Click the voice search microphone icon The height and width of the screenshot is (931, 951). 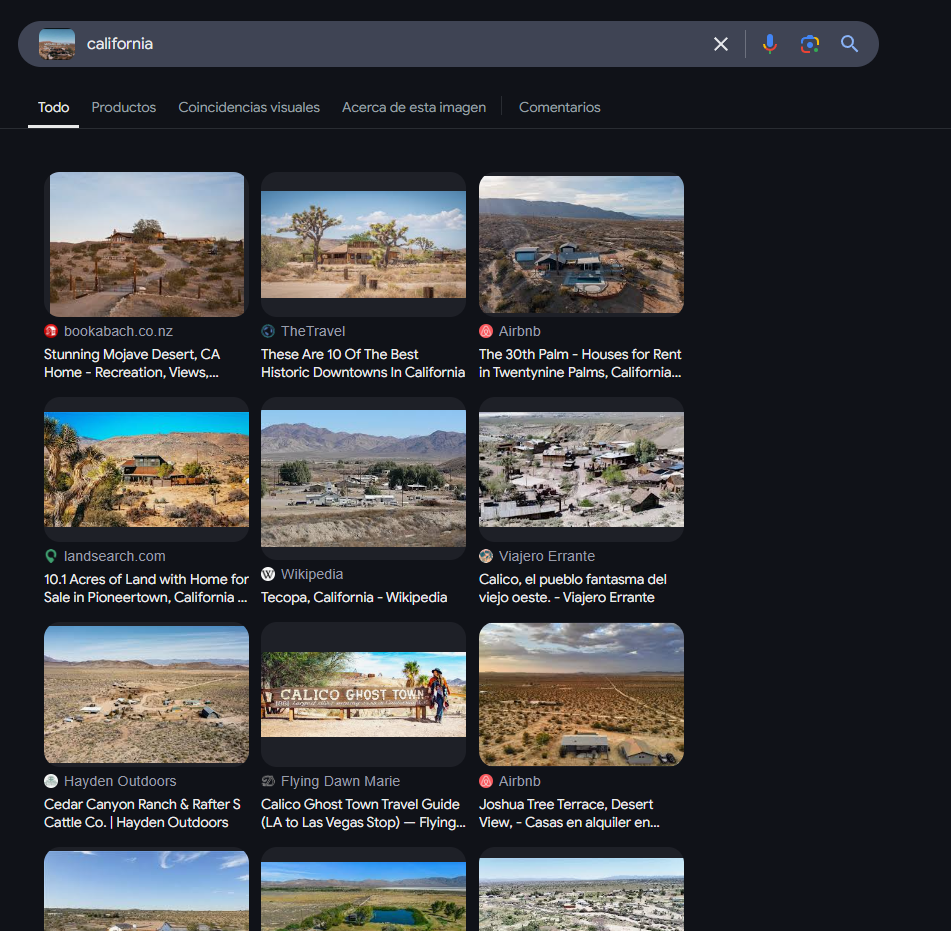tap(769, 44)
